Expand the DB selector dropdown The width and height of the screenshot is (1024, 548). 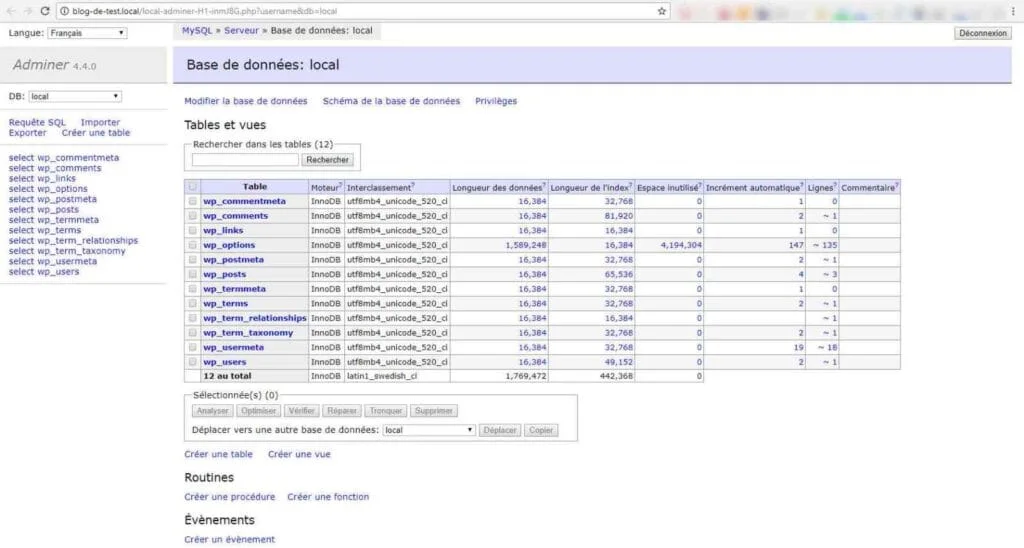(x=74, y=96)
